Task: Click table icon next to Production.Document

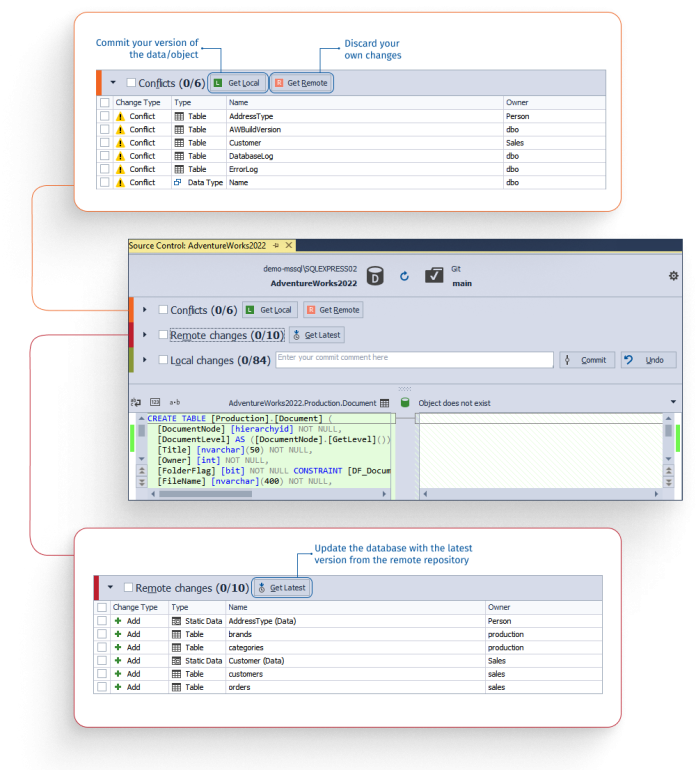Action: point(385,403)
